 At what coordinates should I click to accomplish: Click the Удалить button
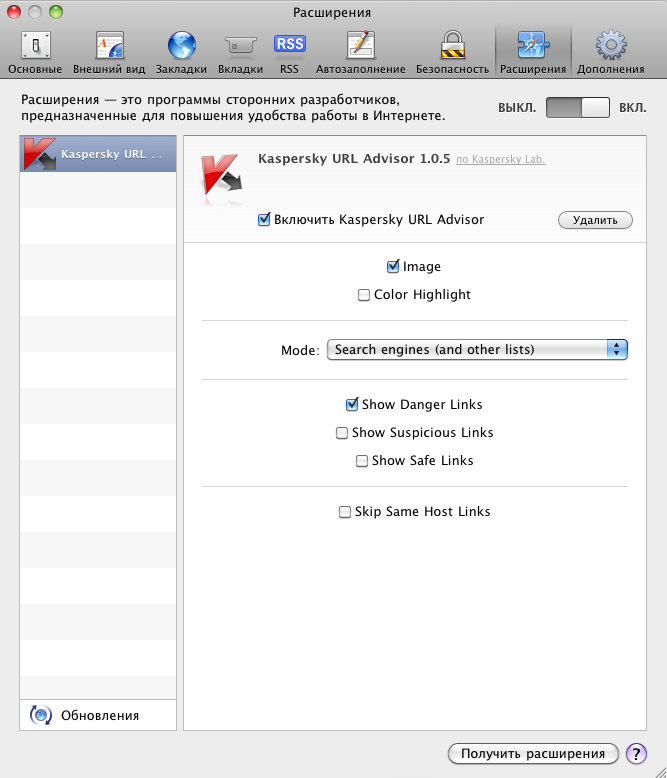coord(595,220)
